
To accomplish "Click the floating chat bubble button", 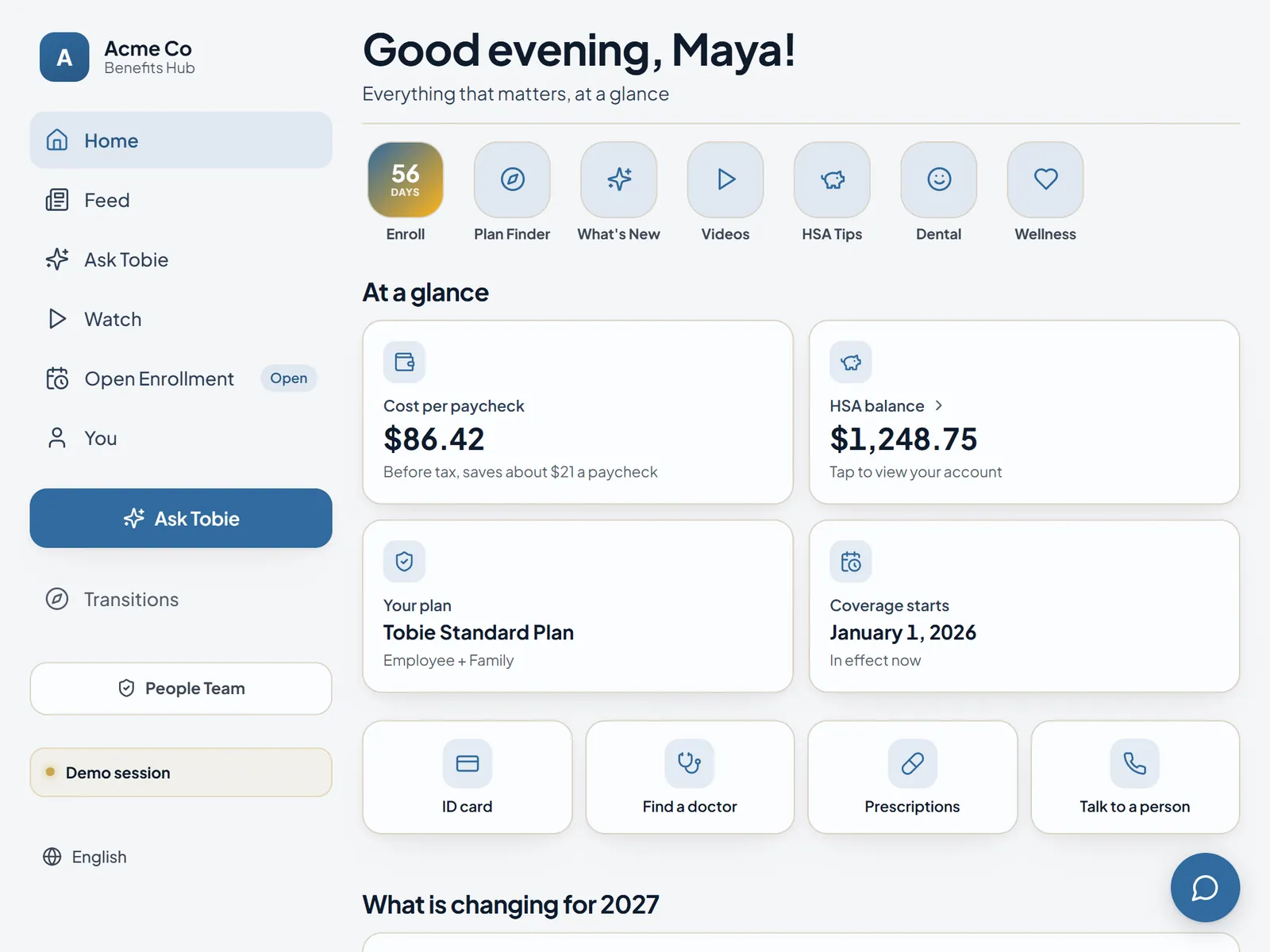I will tap(1205, 887).
